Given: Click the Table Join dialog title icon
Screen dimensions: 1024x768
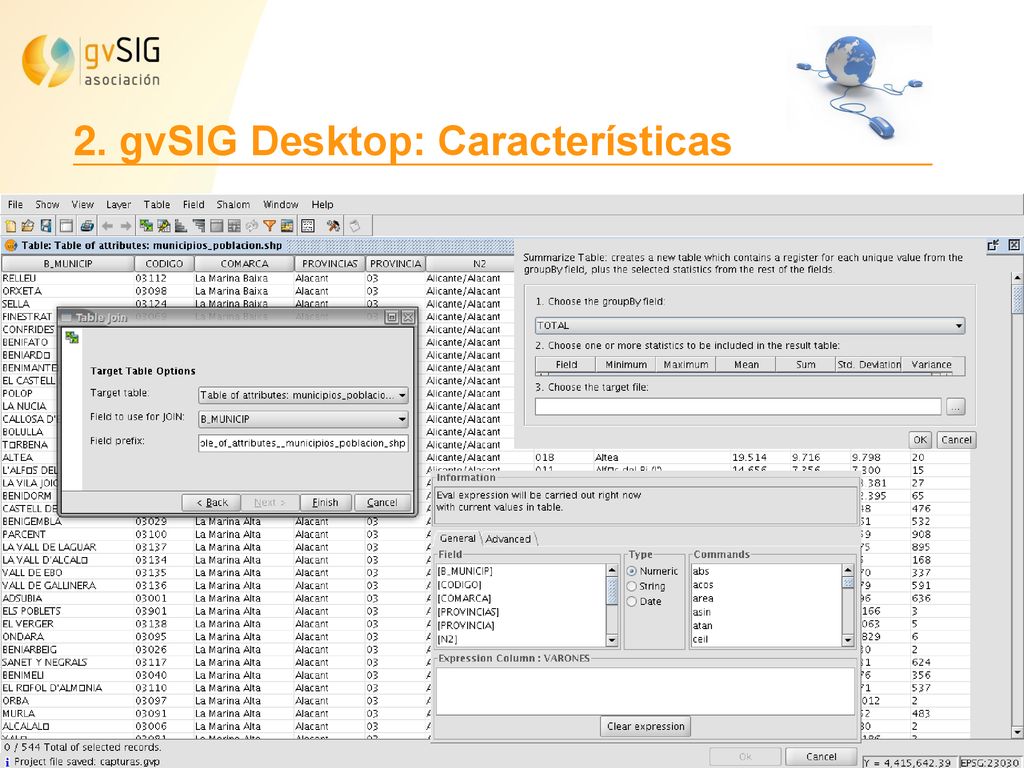Looking at the screenshot, I should pyautogui.click(x=66, y=317).
